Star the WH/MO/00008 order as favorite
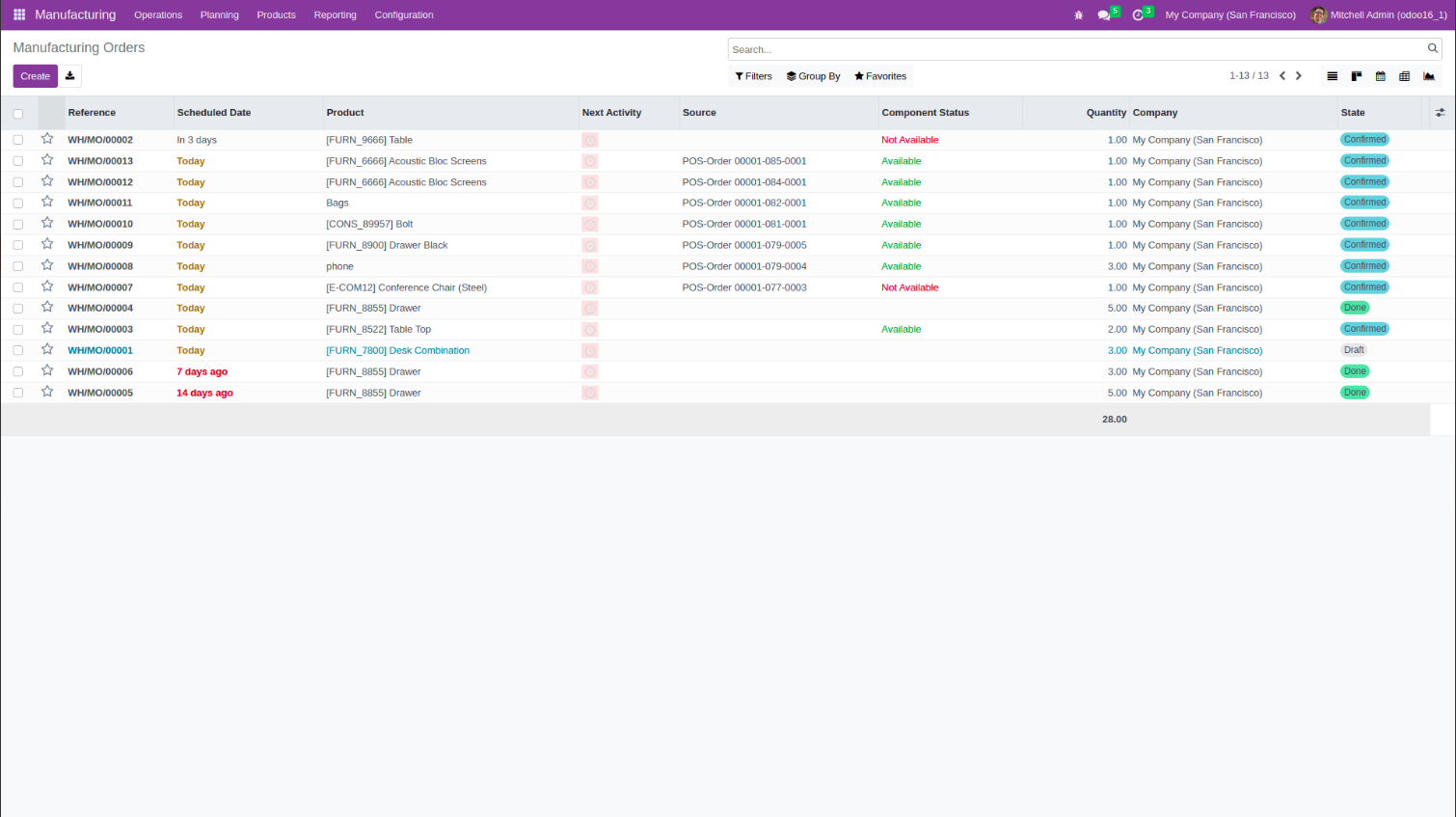The width and height of the screenshot is (1456, 817). (47, 265)
